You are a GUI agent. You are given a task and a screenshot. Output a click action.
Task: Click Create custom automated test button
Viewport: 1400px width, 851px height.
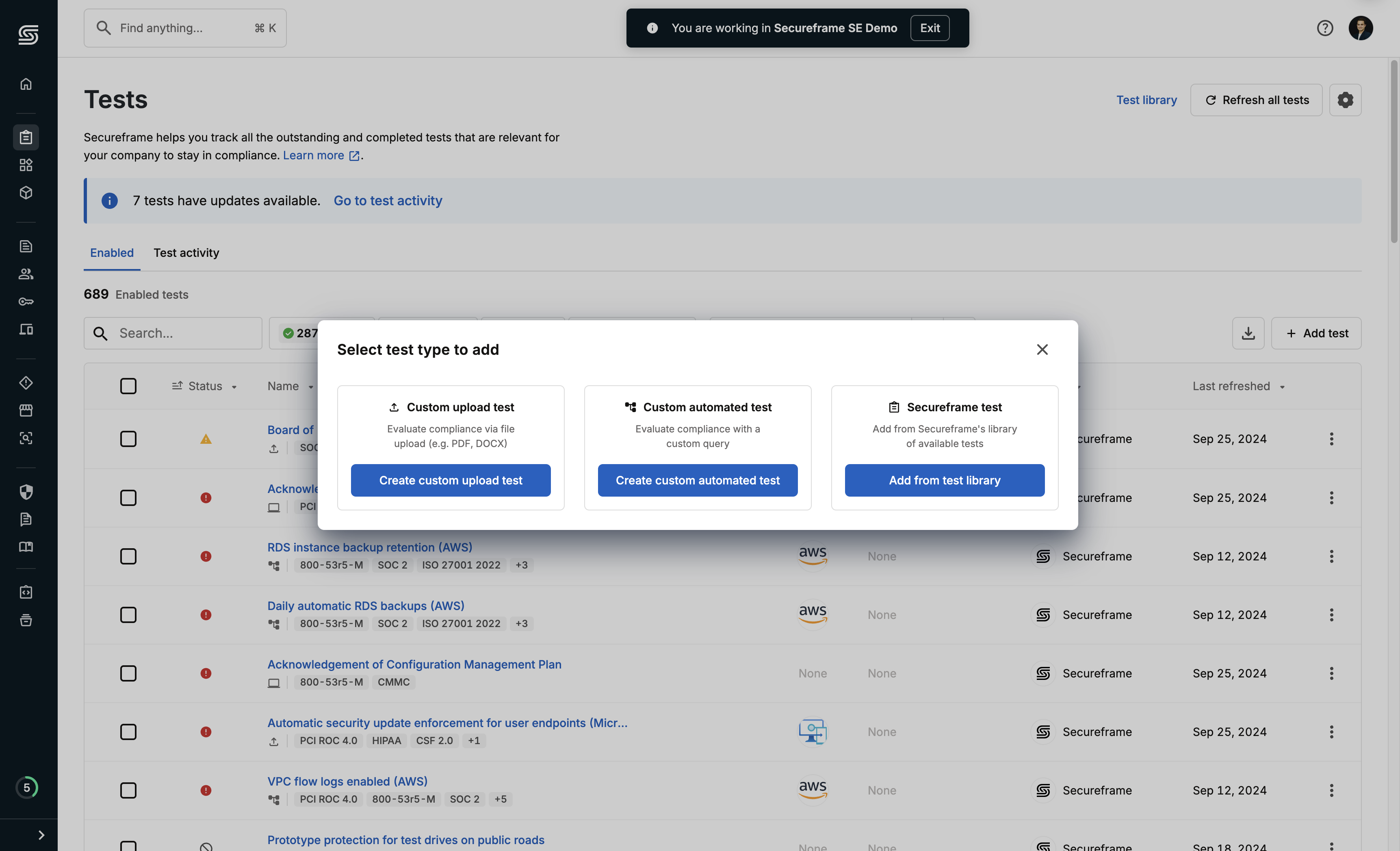click(698, 480)
